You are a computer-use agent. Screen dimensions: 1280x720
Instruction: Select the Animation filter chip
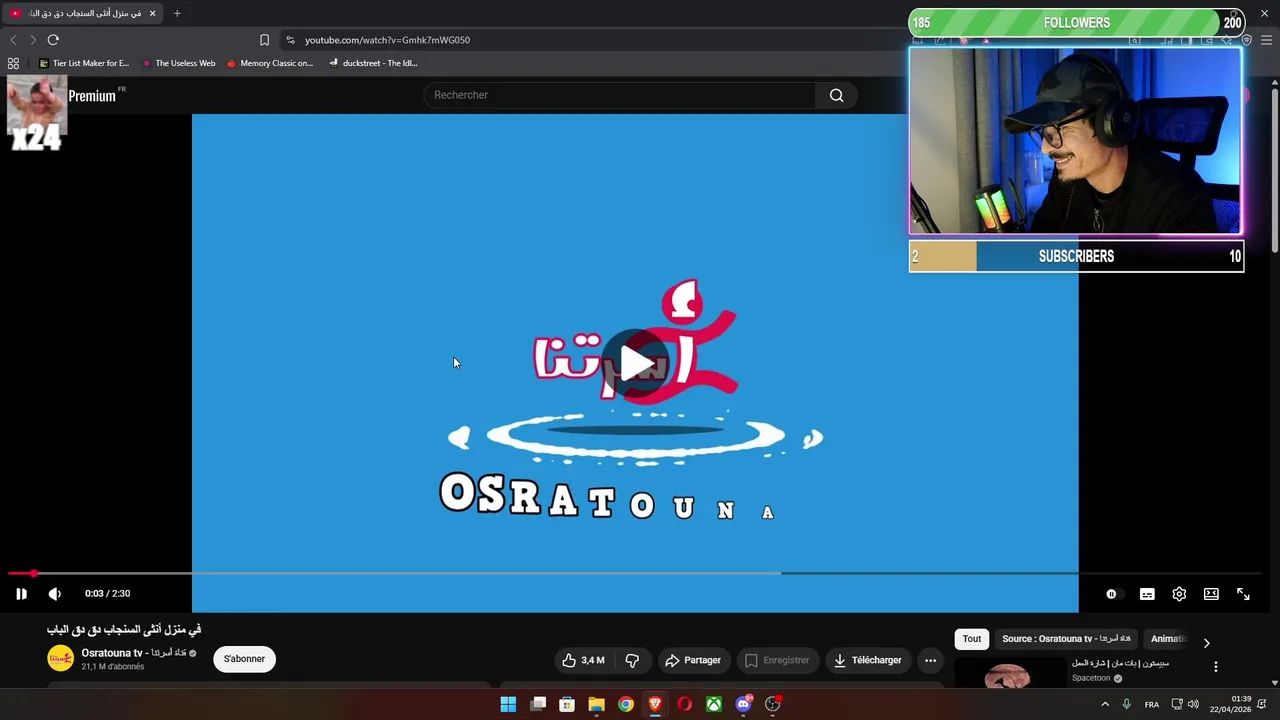tap(1168, 639)
